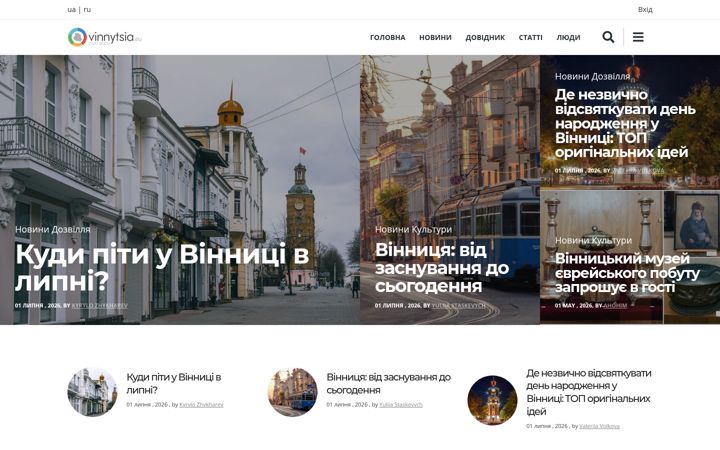This screenshot has height=450, width=720.
Task: Open the ЛЮДИ menu item
Action: [568, 37]
